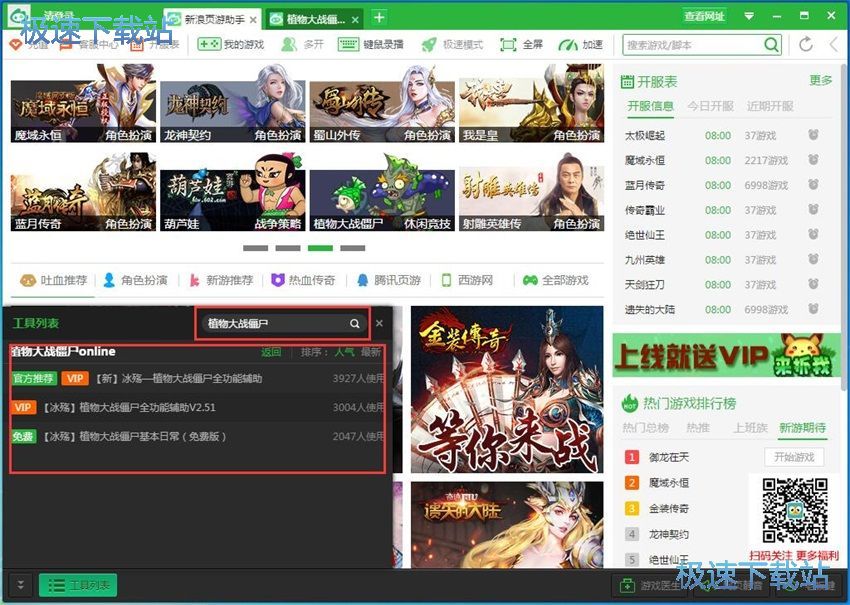Switch to 近期开服 tab
This screenshot has height=605, width=850.
[x=770, y=106]
